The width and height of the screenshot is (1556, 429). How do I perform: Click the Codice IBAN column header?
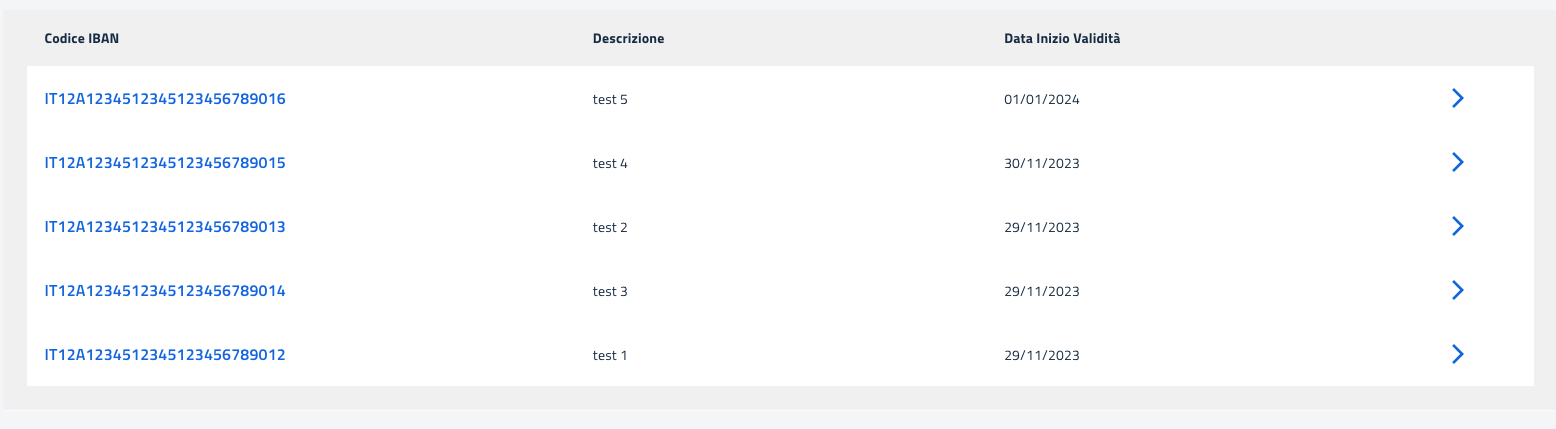pos(83,38)
